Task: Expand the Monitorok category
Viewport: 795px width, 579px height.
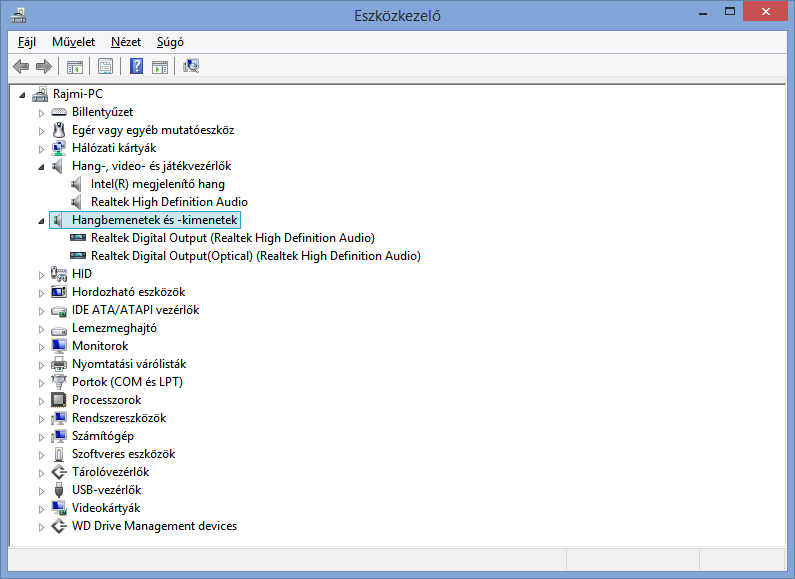Action: click(42, 347)
